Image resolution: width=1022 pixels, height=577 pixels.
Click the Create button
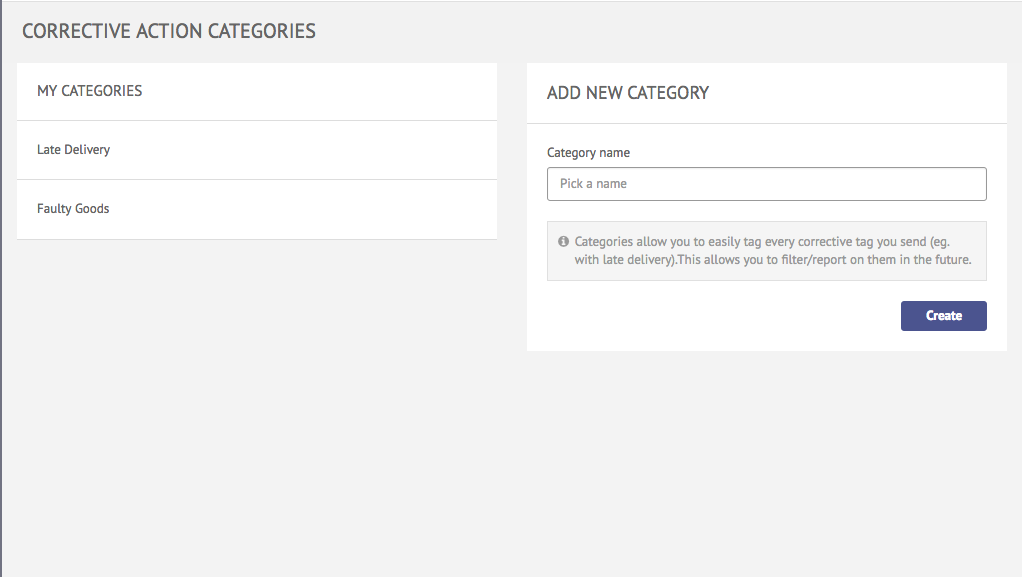(x=943, y=316)
